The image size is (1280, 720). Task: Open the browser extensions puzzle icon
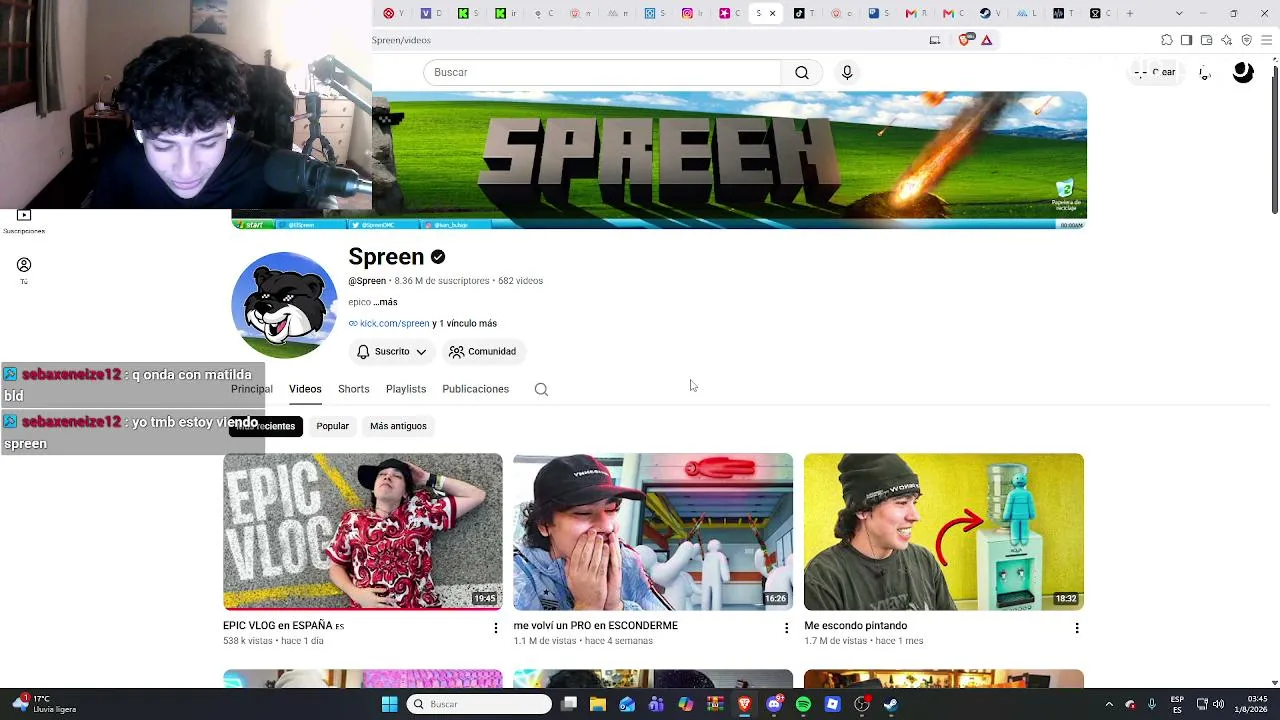(x=1167, y=40)
